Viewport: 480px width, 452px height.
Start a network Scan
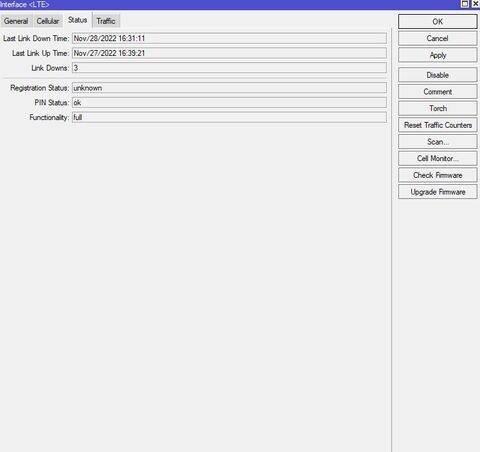[x=437, y=142]
